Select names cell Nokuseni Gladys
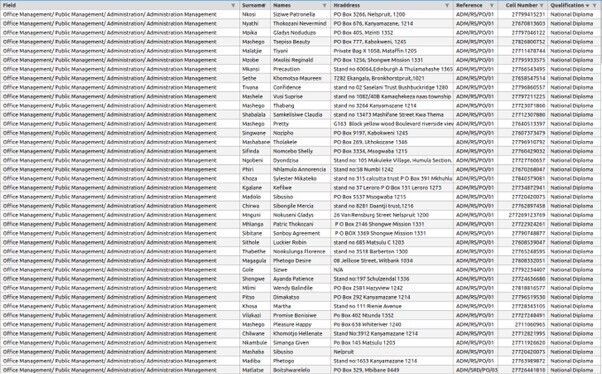602x374 pixels. pyautogui.click(x=301, y=215)
